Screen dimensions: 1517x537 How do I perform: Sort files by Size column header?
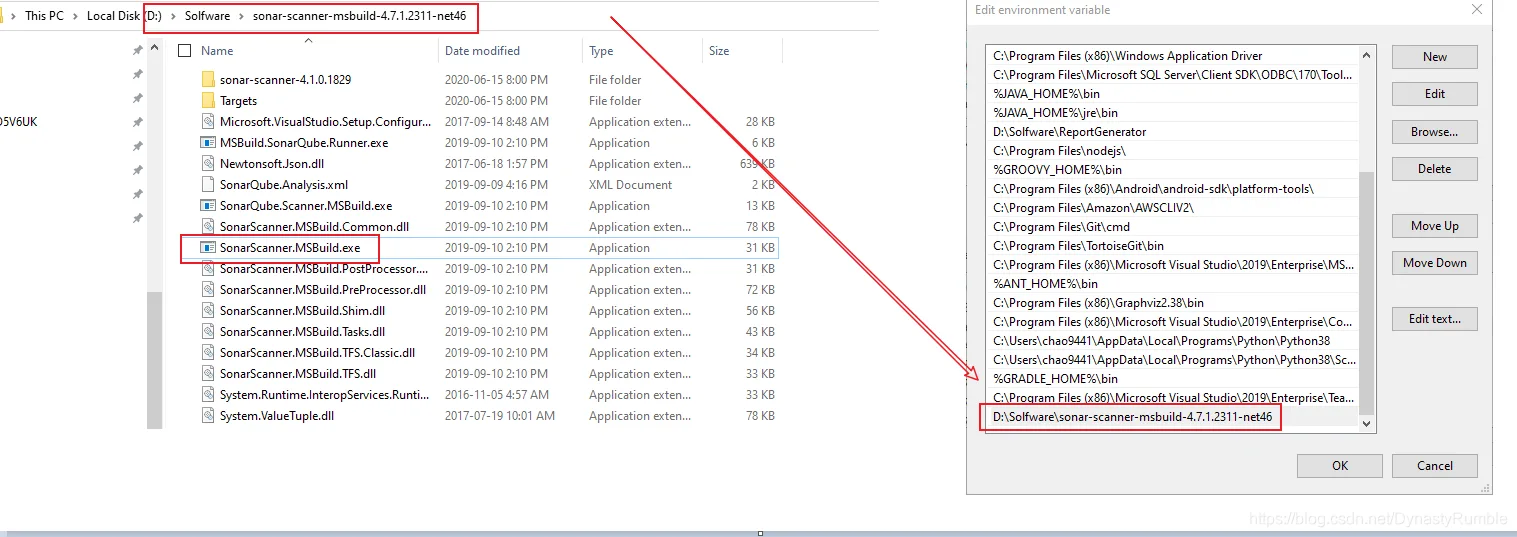(x=719, y=50)
